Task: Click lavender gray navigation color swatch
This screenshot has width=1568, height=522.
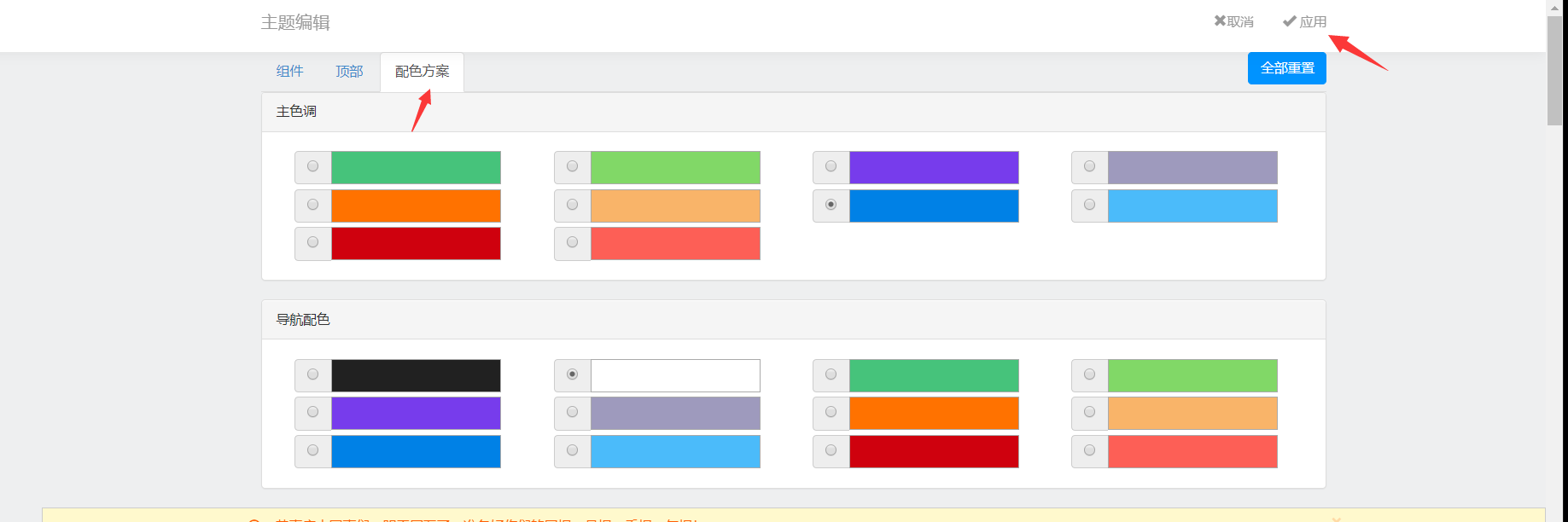Action: [675, 413]
